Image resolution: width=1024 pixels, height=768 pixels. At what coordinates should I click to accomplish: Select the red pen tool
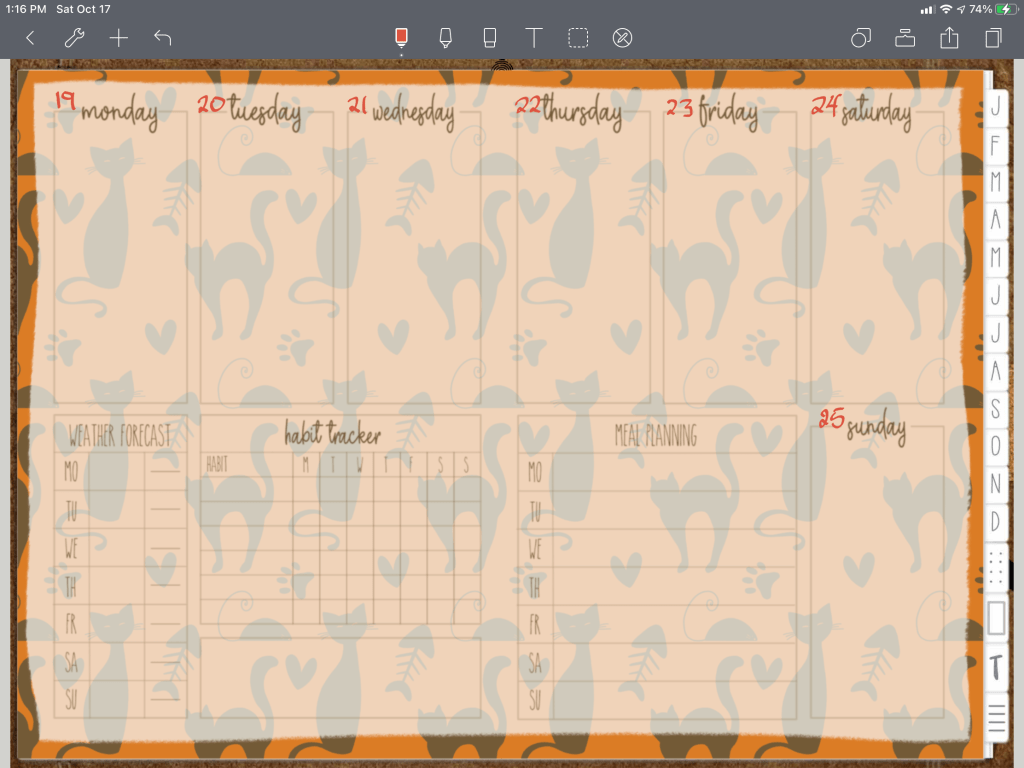point(401,38)
